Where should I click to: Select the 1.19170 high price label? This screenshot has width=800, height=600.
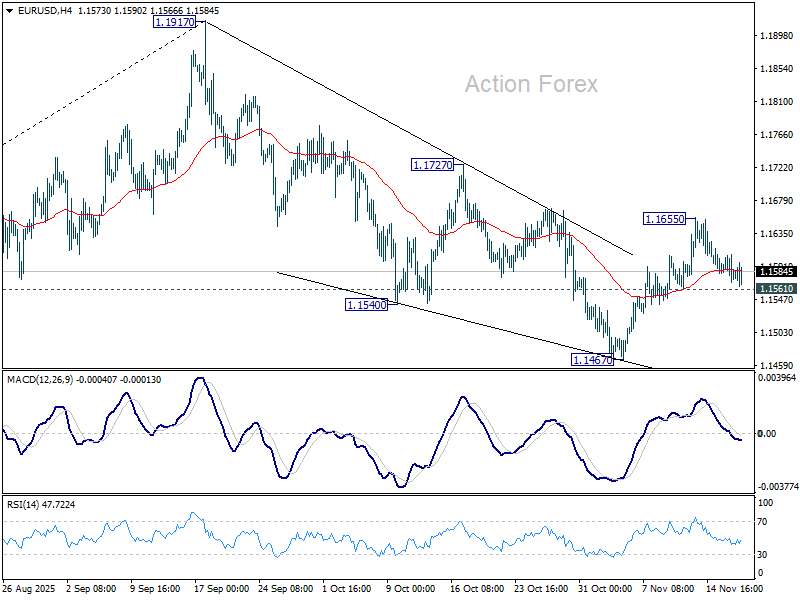click(174, 21)
